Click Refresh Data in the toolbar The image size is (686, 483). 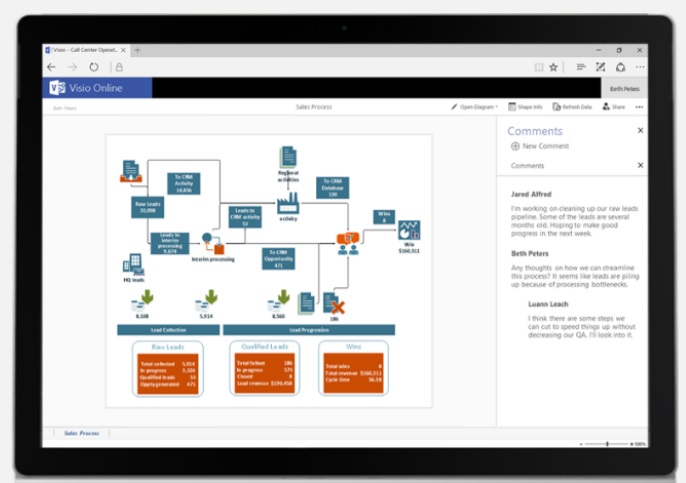pos(572,107)
